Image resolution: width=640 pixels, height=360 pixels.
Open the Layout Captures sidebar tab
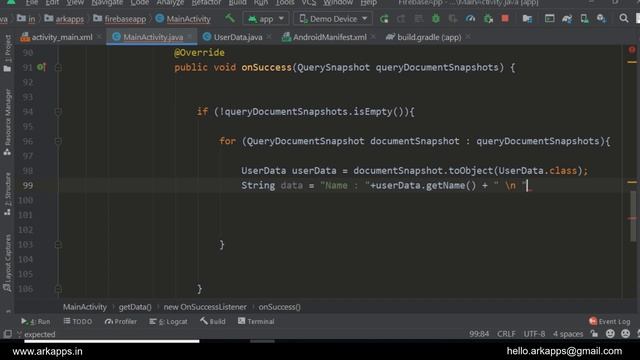(7, 262)
